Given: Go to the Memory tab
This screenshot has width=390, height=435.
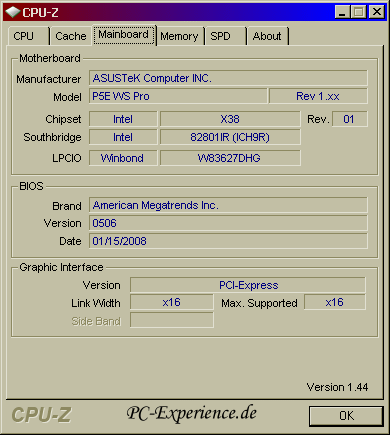Looking at the screenshot, I should 179,36.
